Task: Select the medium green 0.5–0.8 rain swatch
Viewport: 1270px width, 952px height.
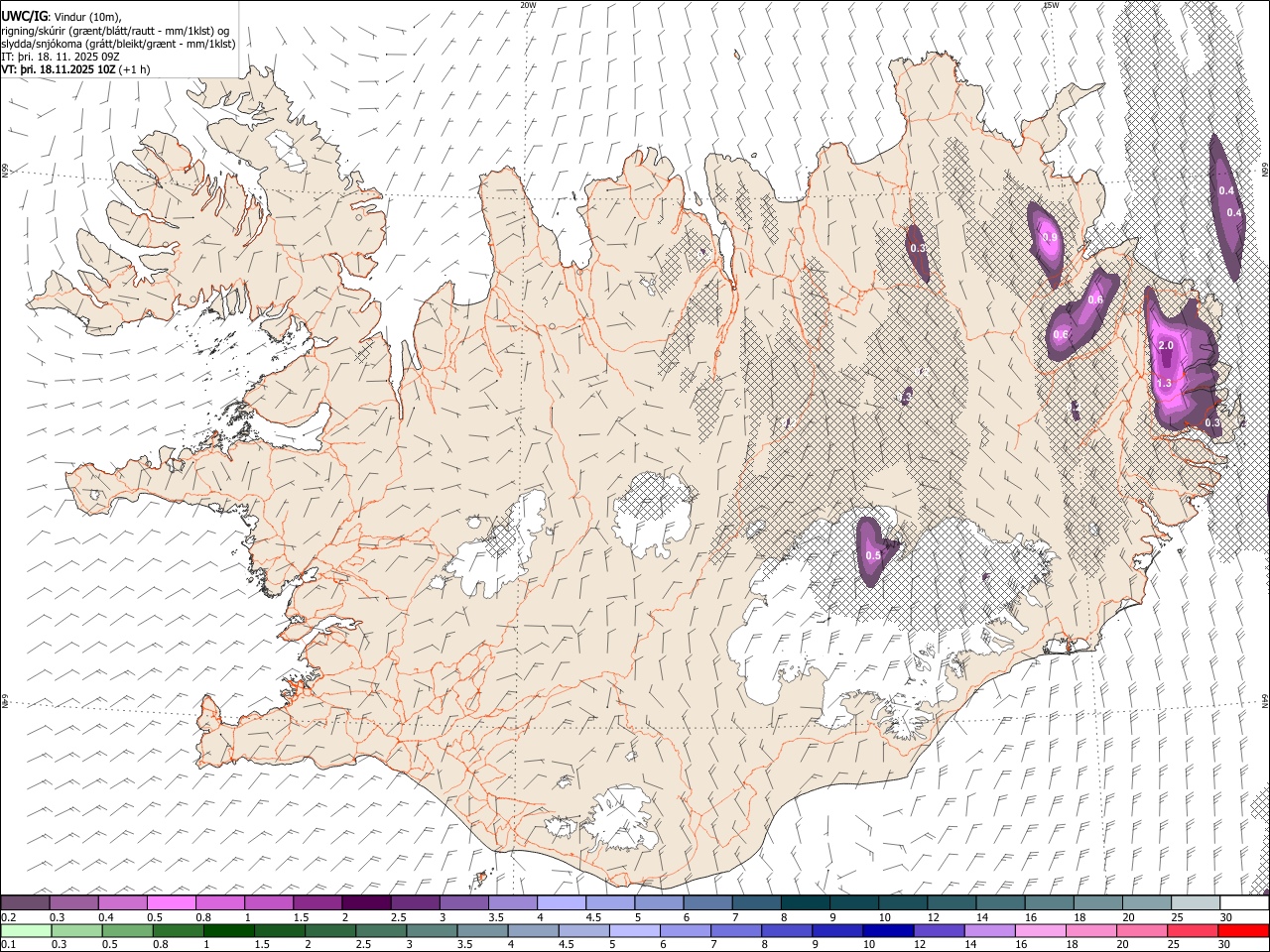Action: pyautogui.click(x=127, y=930)
